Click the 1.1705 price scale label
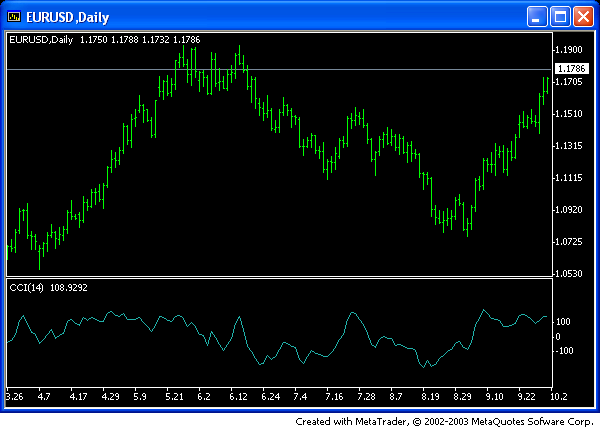600x429 pixels. pos(569,82)
